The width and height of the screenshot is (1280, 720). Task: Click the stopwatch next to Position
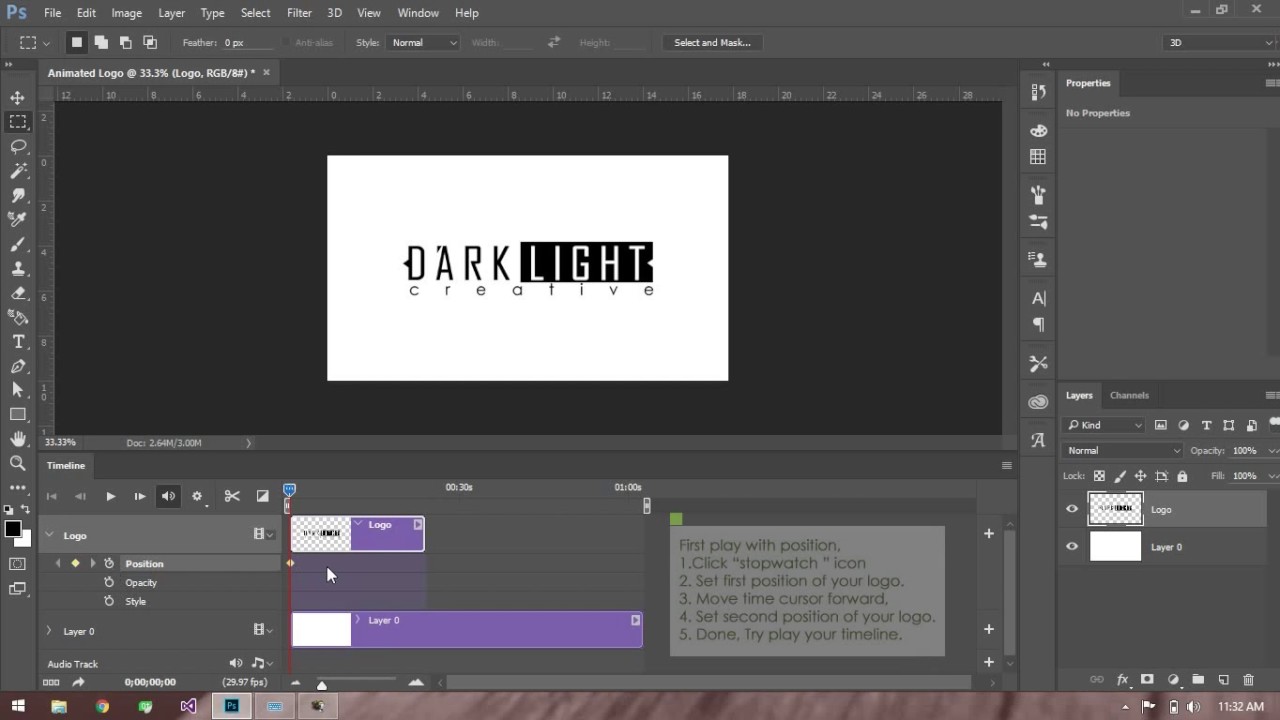(x=110, y=563)
